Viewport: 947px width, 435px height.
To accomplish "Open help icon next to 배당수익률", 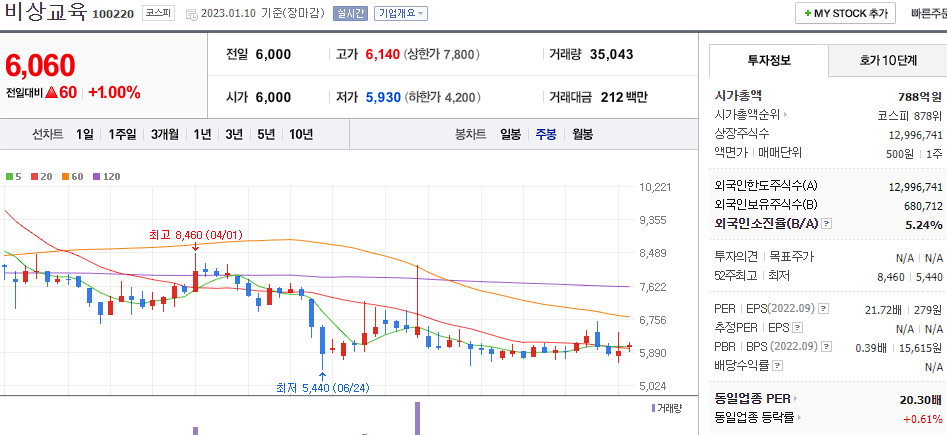I will (777, 366).
